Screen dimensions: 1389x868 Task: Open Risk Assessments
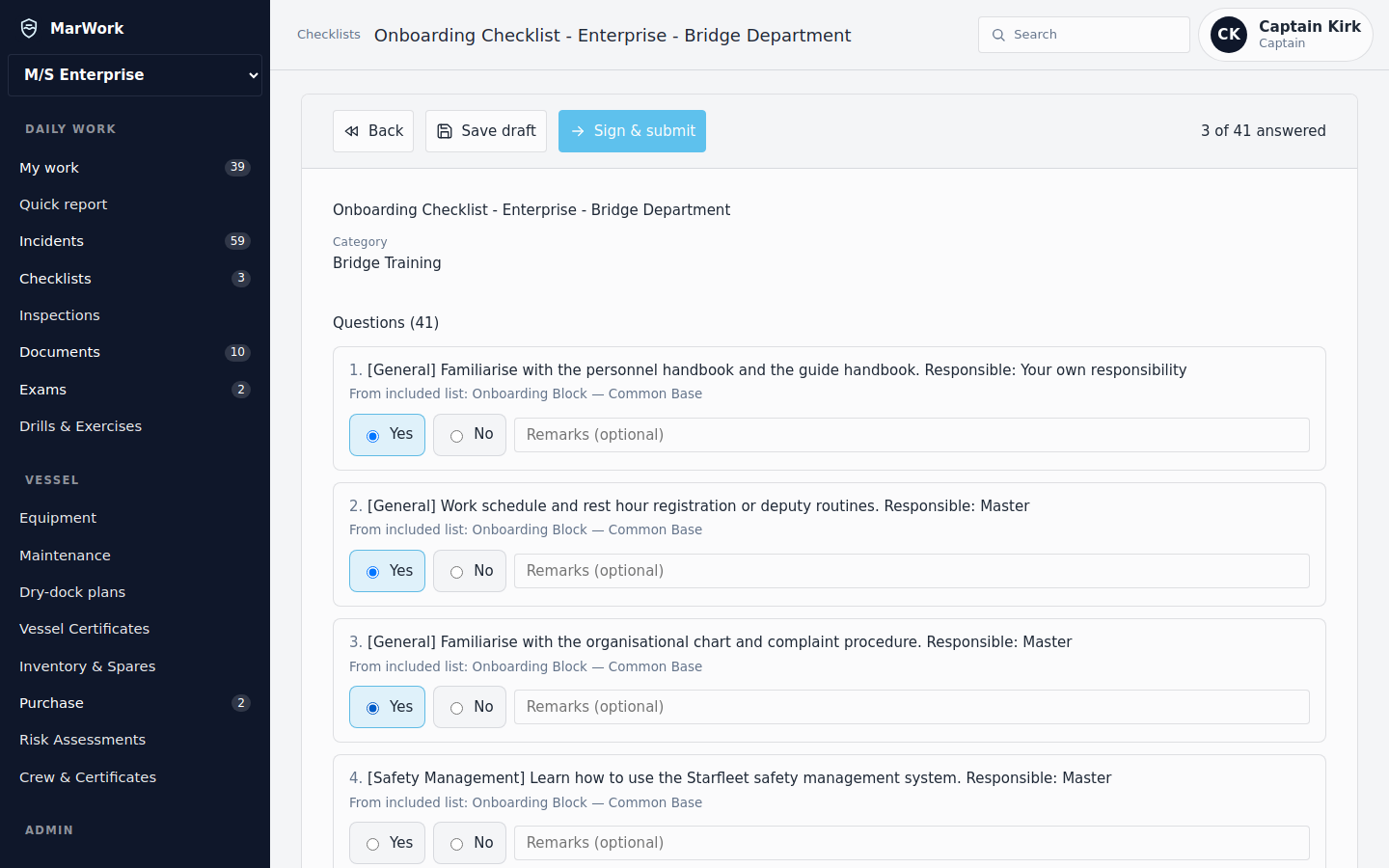point(135,740)
